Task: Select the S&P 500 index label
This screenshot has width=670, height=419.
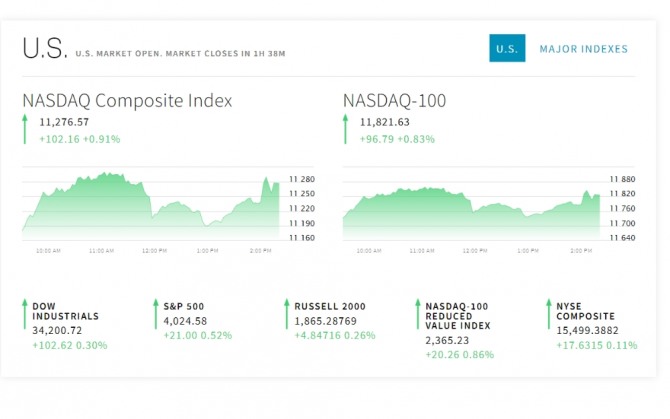Action: [x=184, y=306]
